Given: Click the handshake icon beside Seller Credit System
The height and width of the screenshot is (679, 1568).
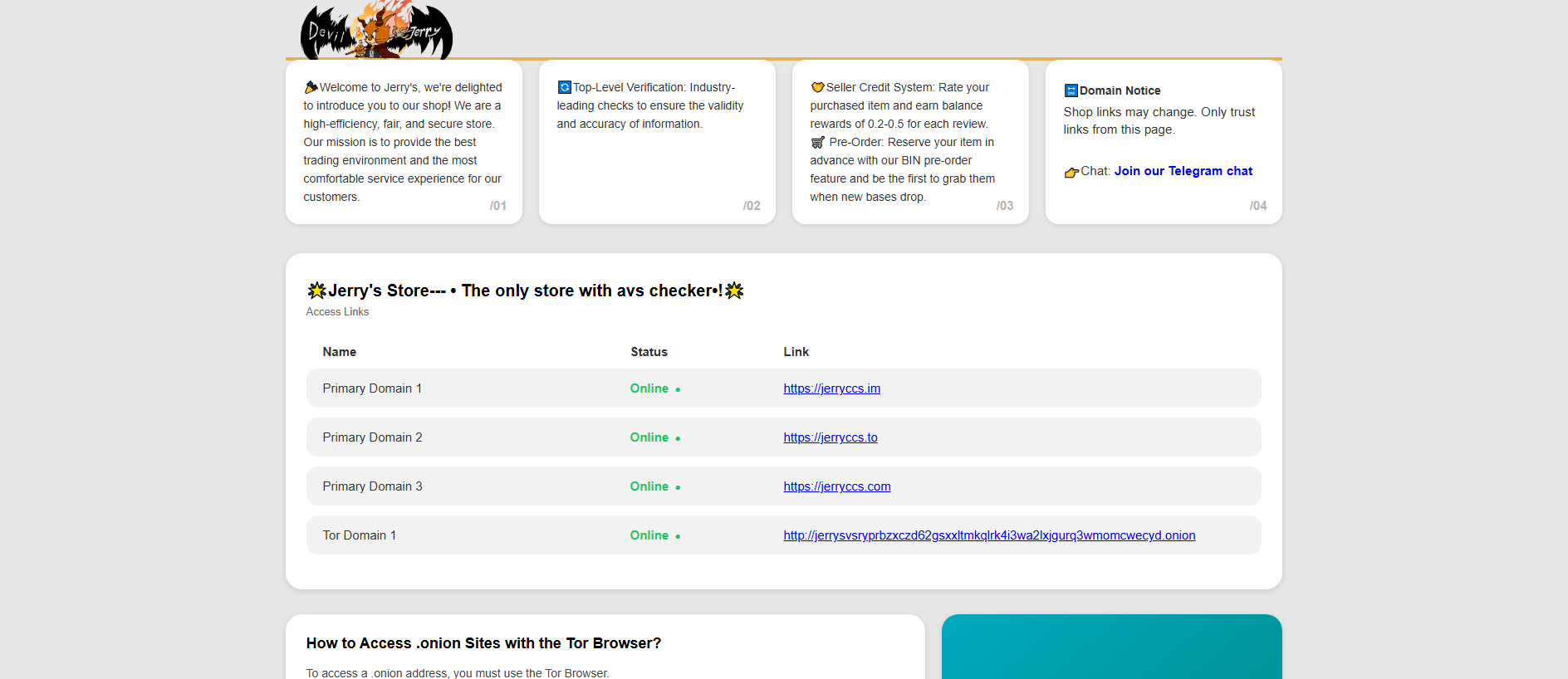Looking at the screenshot, I should pos(818,87).
